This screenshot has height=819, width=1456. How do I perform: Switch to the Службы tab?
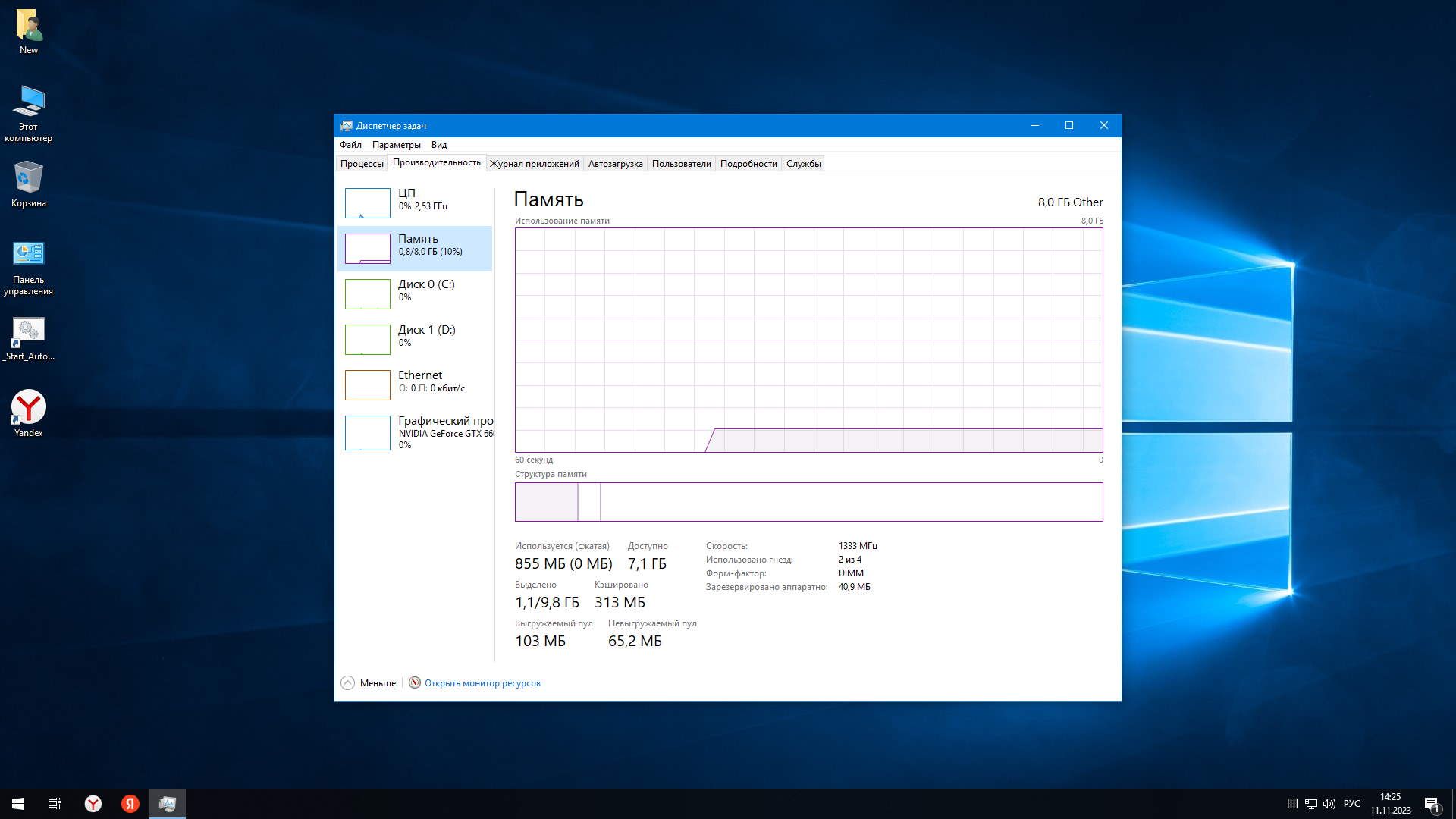803,164
